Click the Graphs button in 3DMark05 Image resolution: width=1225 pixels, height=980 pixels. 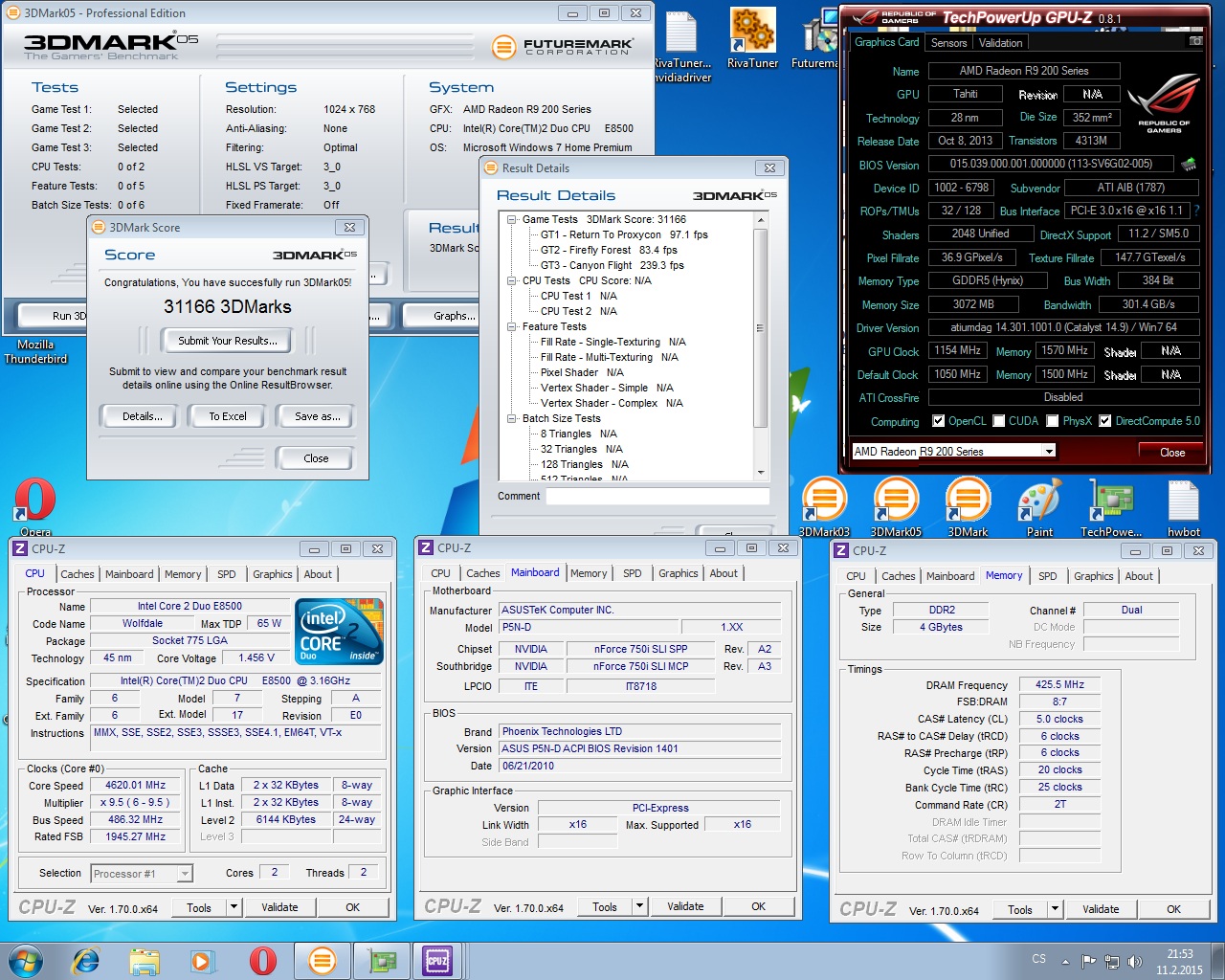pyautogui.click(x=455, y=316)
